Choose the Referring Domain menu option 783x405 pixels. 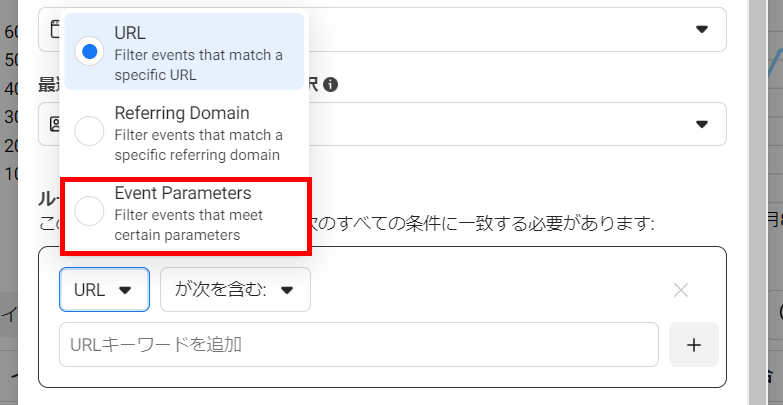182,113
